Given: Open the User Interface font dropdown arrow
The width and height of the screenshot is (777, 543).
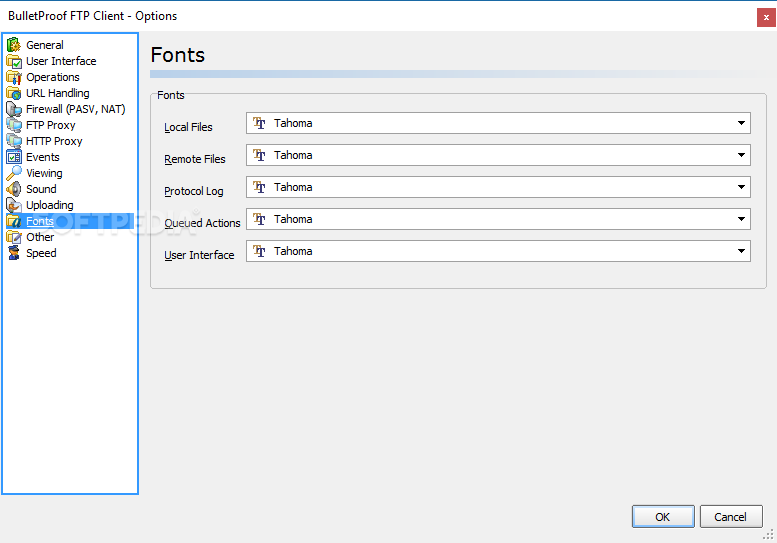Looking at the screenshot, I should (x=741, y=251).
